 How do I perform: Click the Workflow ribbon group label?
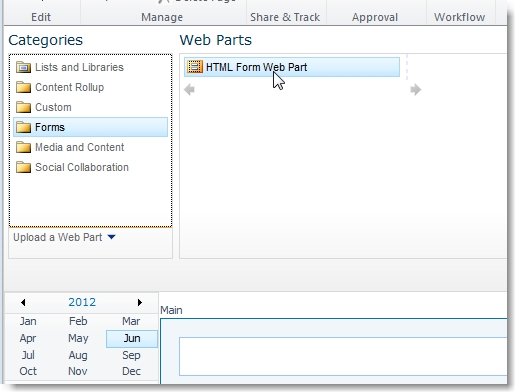point(459,17)
